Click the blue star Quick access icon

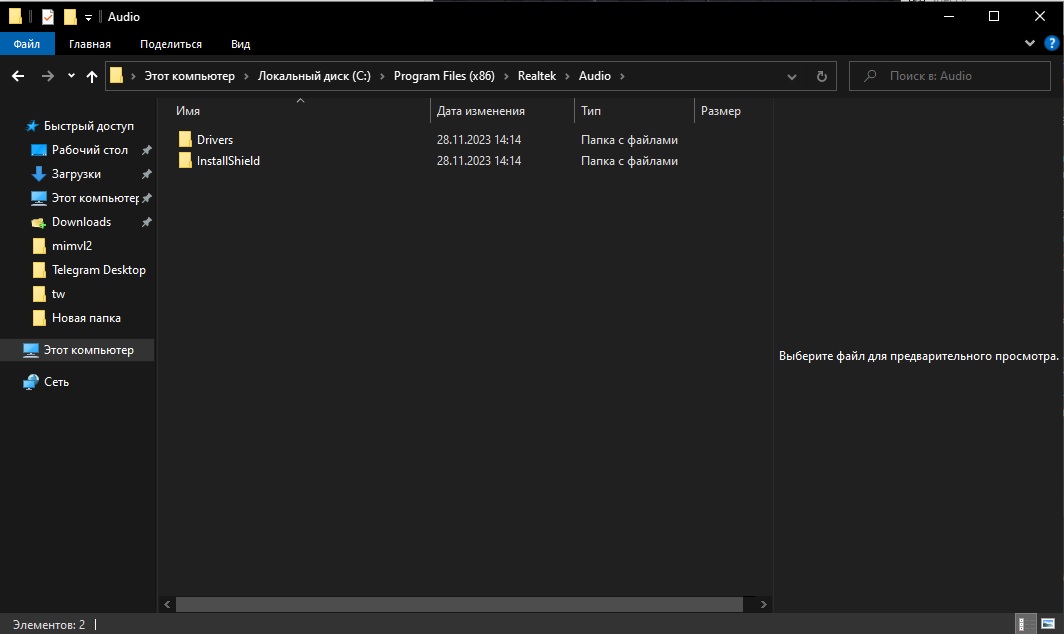[31, 126]
